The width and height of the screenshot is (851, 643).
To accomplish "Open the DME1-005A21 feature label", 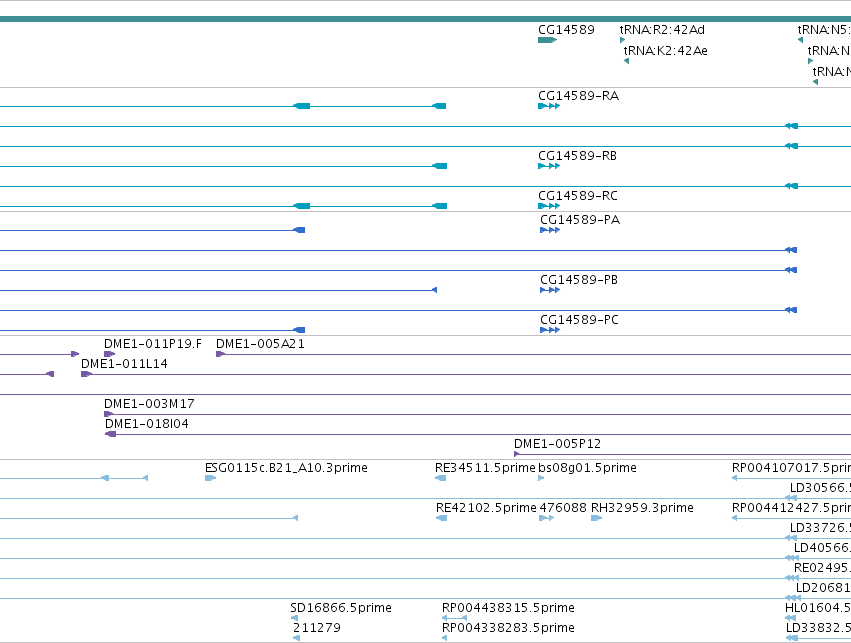I will (261, 344).
